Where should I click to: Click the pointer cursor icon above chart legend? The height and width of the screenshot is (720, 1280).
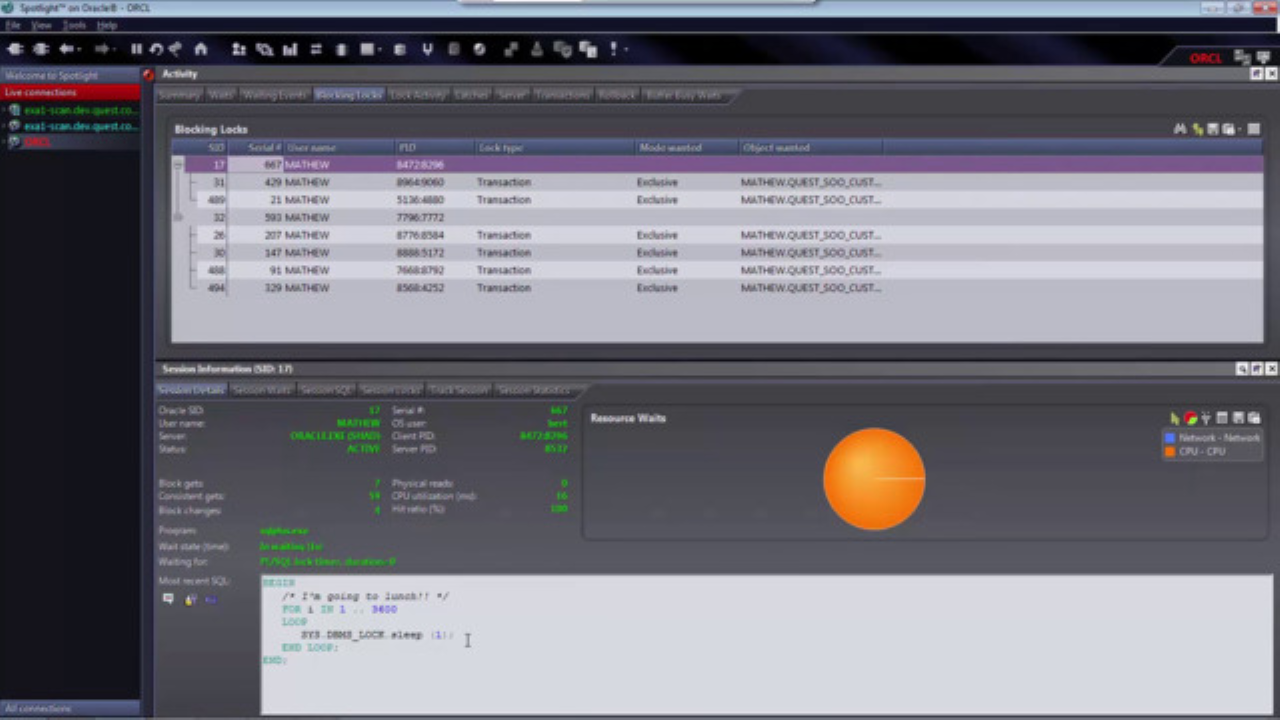1175,418
